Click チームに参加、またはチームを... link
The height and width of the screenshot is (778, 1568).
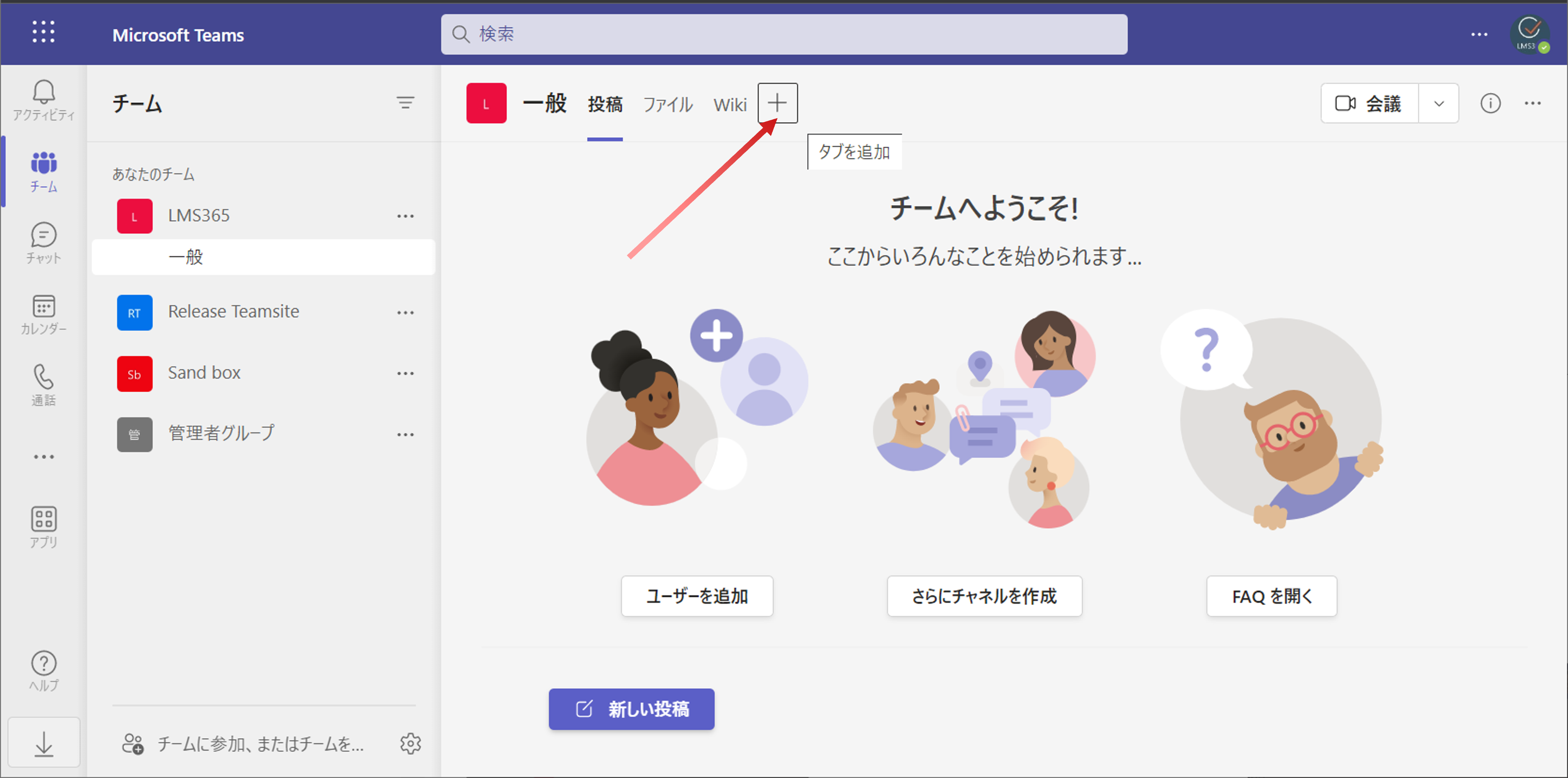[261, 743]
